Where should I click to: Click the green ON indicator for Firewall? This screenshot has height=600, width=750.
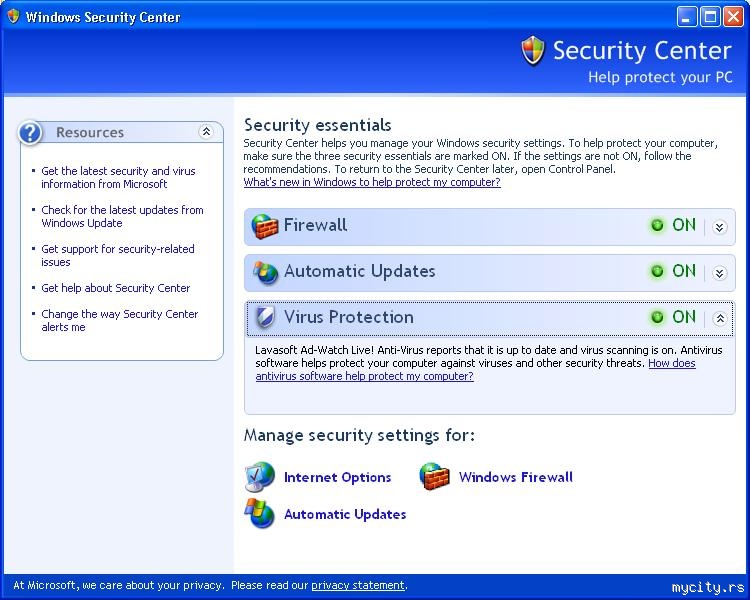657,226
